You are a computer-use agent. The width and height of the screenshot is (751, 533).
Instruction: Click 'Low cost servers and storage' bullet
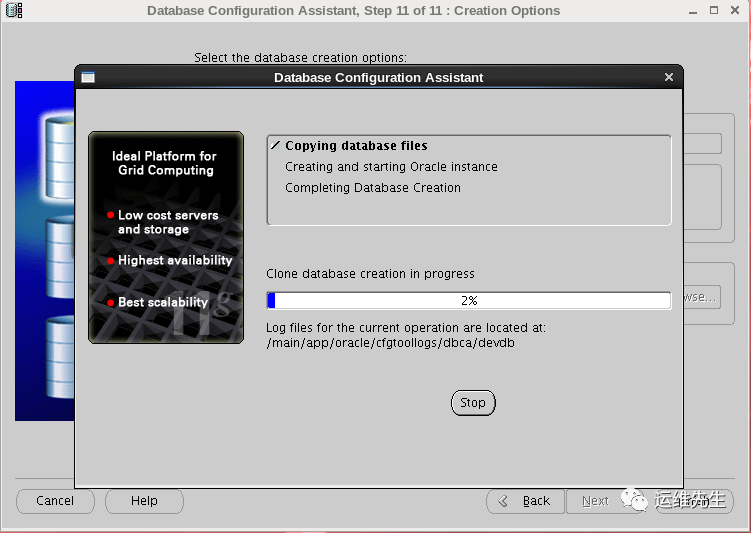[x=168, y=222]
